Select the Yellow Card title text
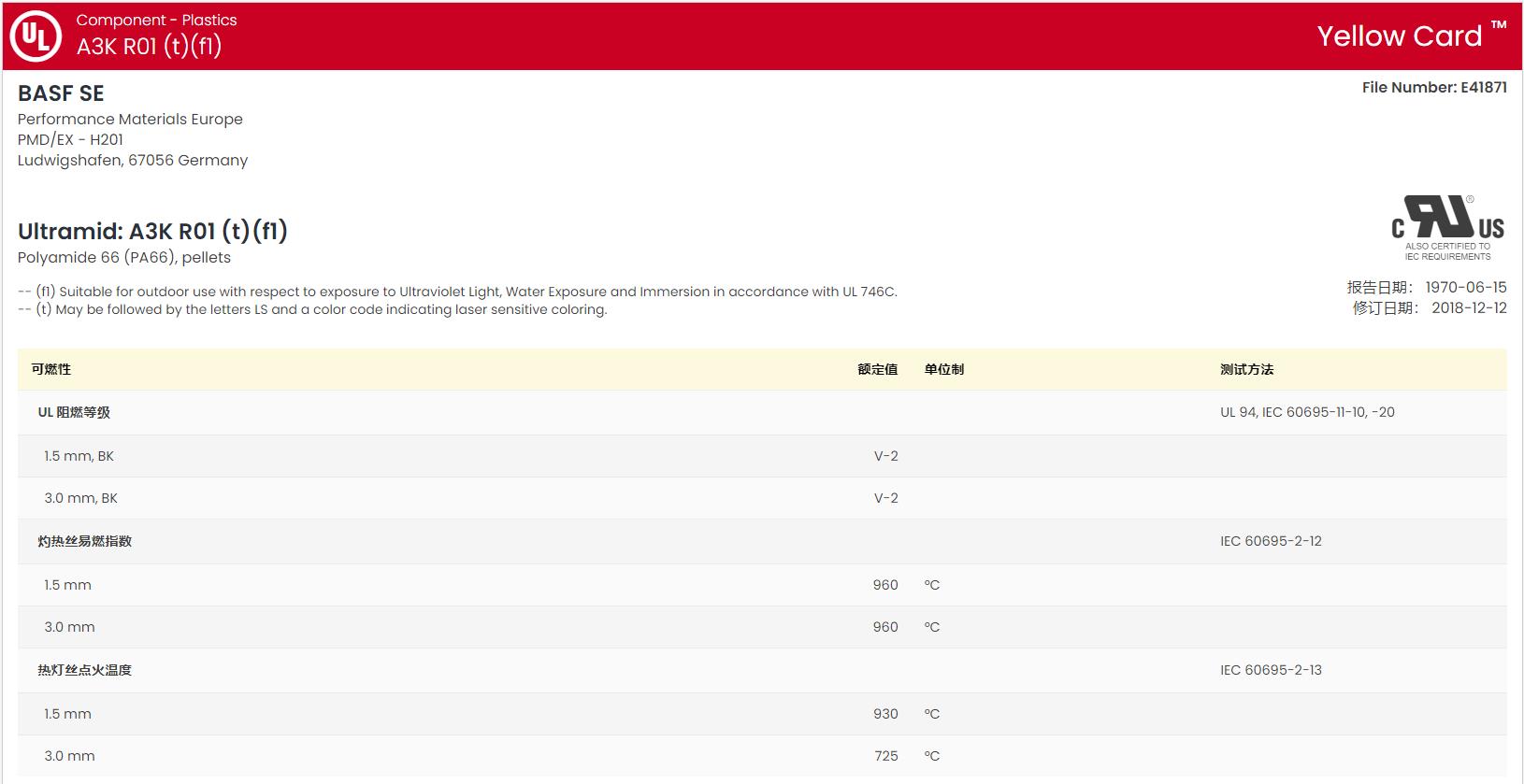The image size is (1524, 784). click(x=1412, y=36)
